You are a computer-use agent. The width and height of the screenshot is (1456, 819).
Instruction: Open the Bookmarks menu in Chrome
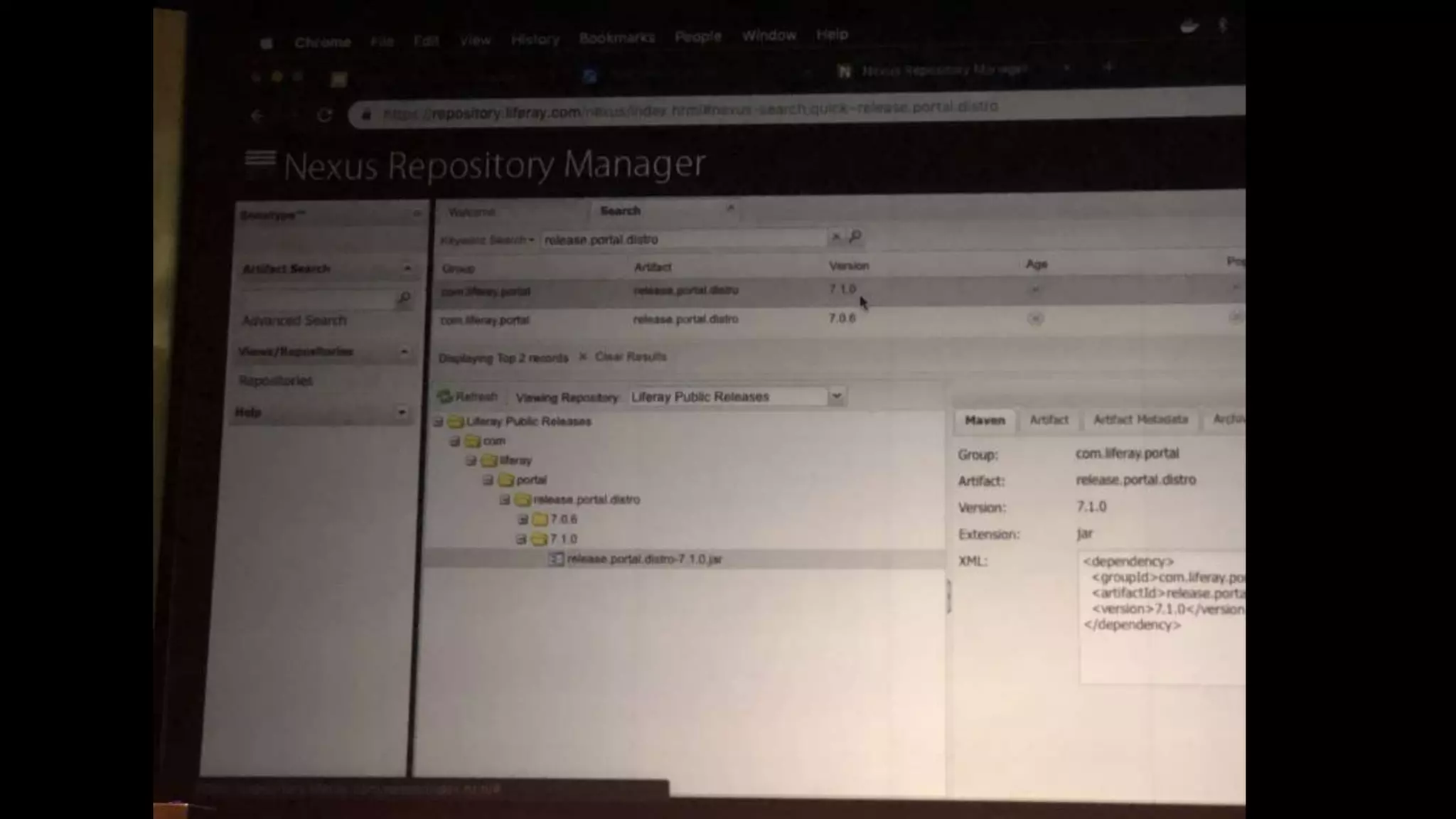pyautogui.click(x=616, y=38)
